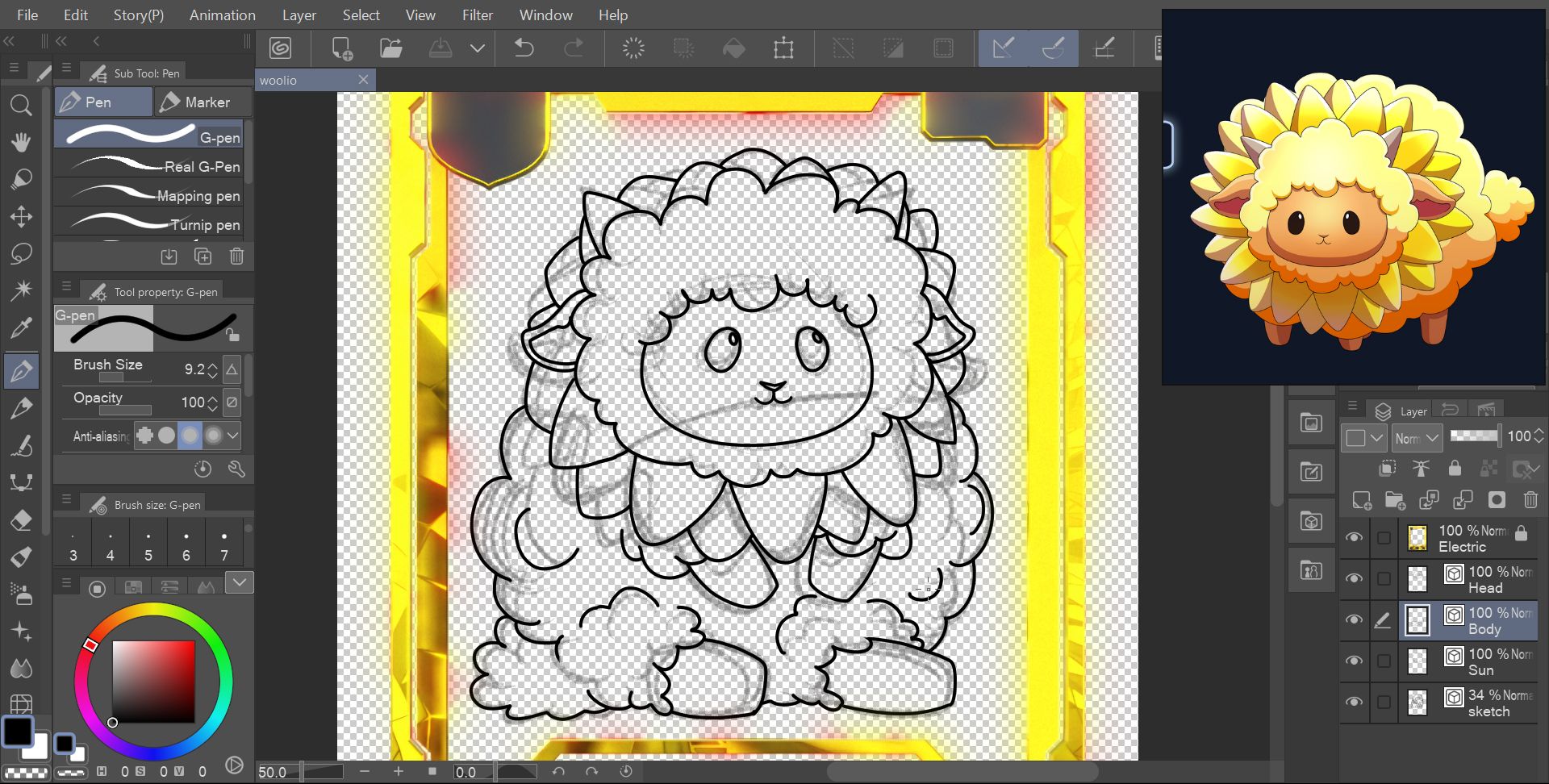Viewport: 1549px width, 784px height.
Task: Close the woolio canvas tab
Action: point(363,79)
